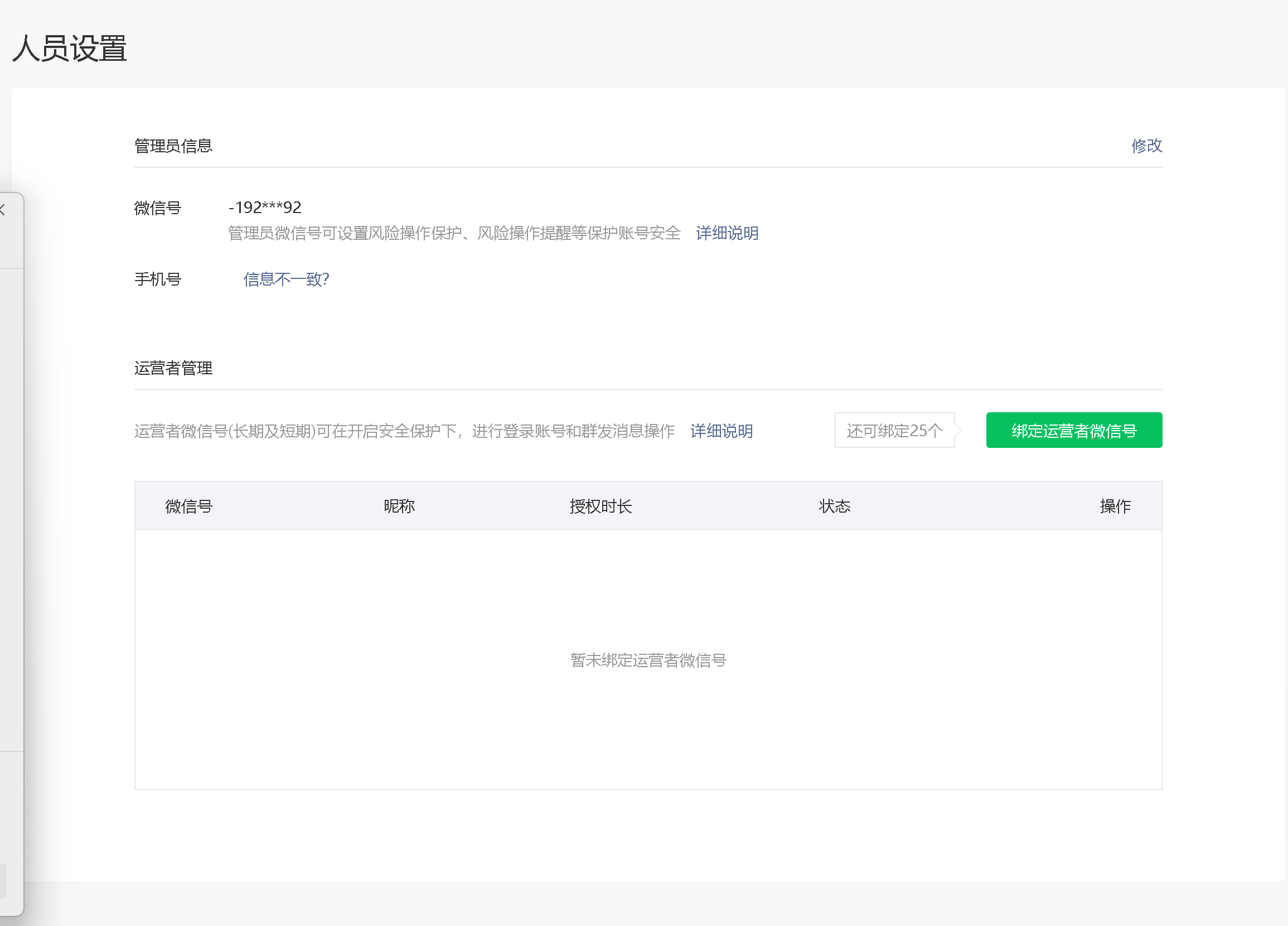Viewport: 1288px width, 926px height.
Task: Select the 授权时长 column header
Action: (601, 506)
